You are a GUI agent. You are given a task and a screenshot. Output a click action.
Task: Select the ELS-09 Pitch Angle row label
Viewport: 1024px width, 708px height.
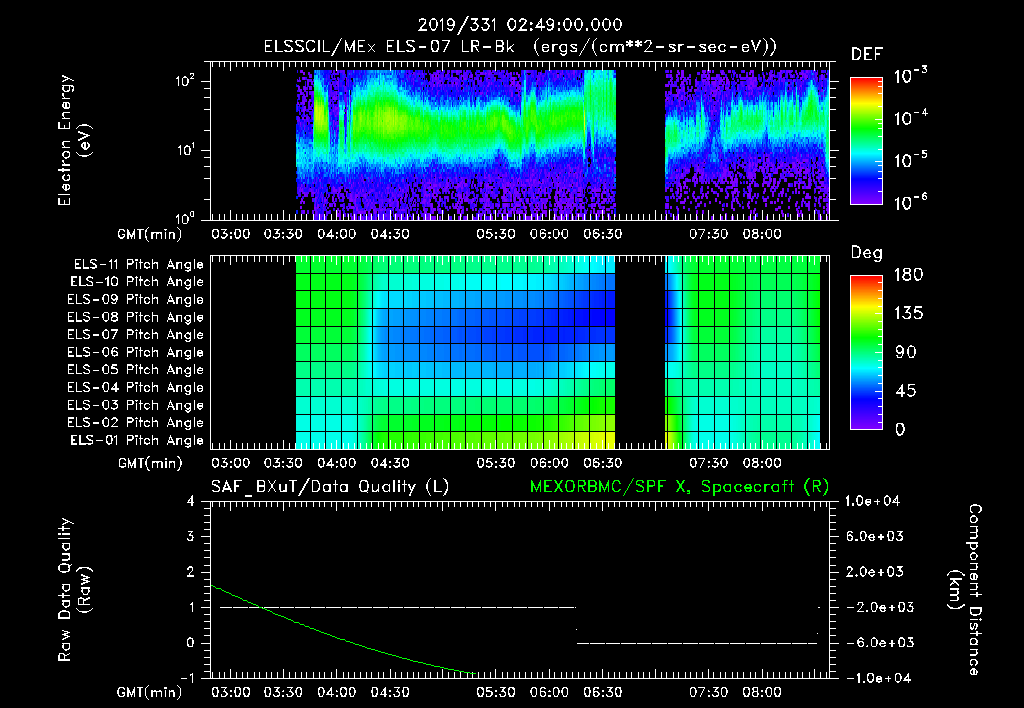pos(135,300)
